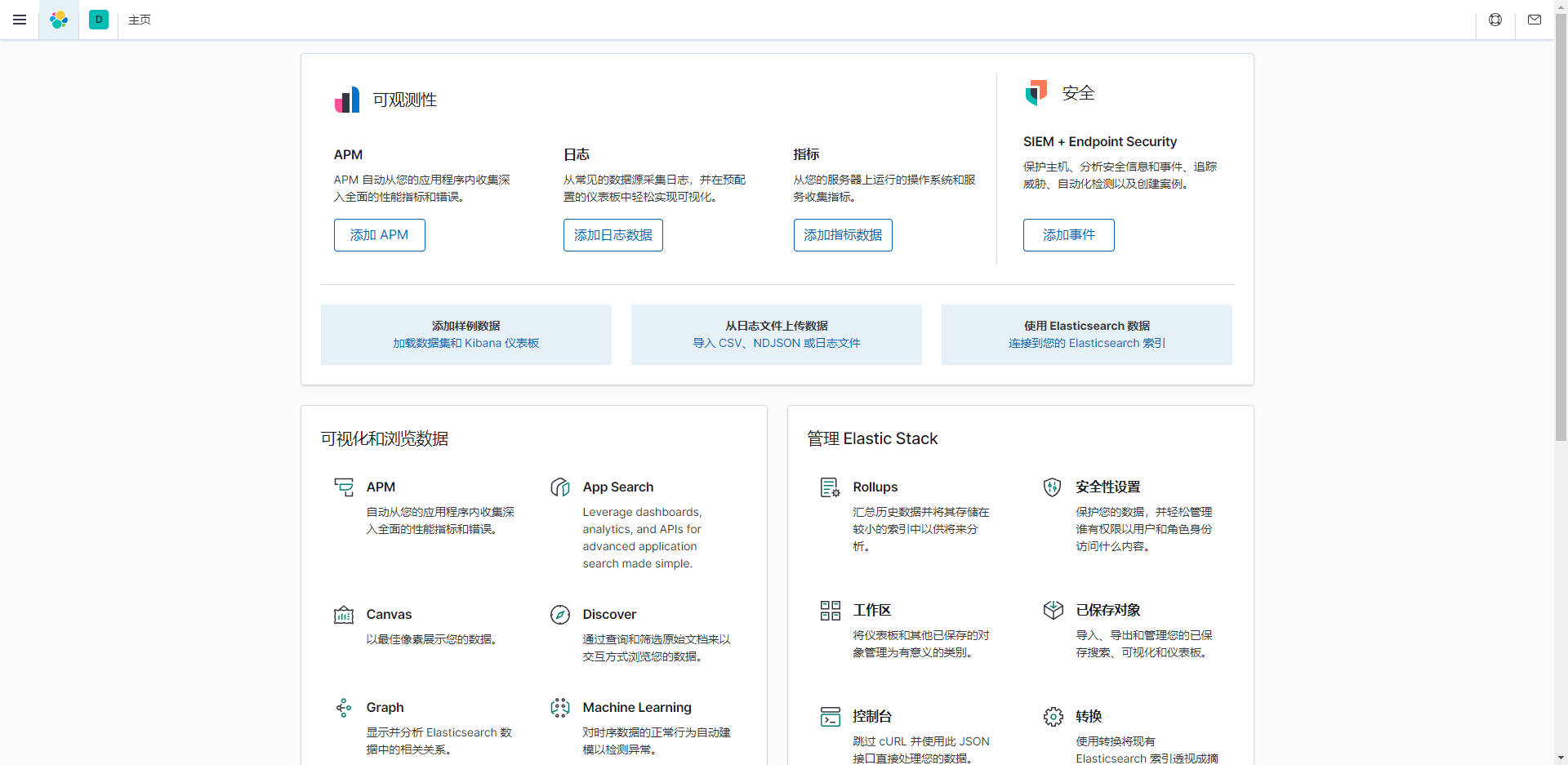Screen dimensions: 1568x765
Task: Click the Security (安全) shield logo
Action: tap(1036, 92)
